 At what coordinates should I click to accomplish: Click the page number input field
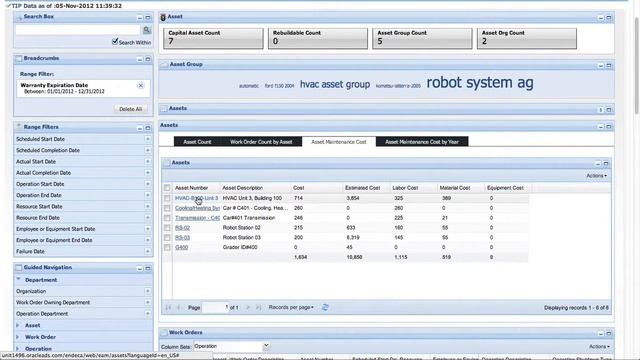(x=216, y=307)
